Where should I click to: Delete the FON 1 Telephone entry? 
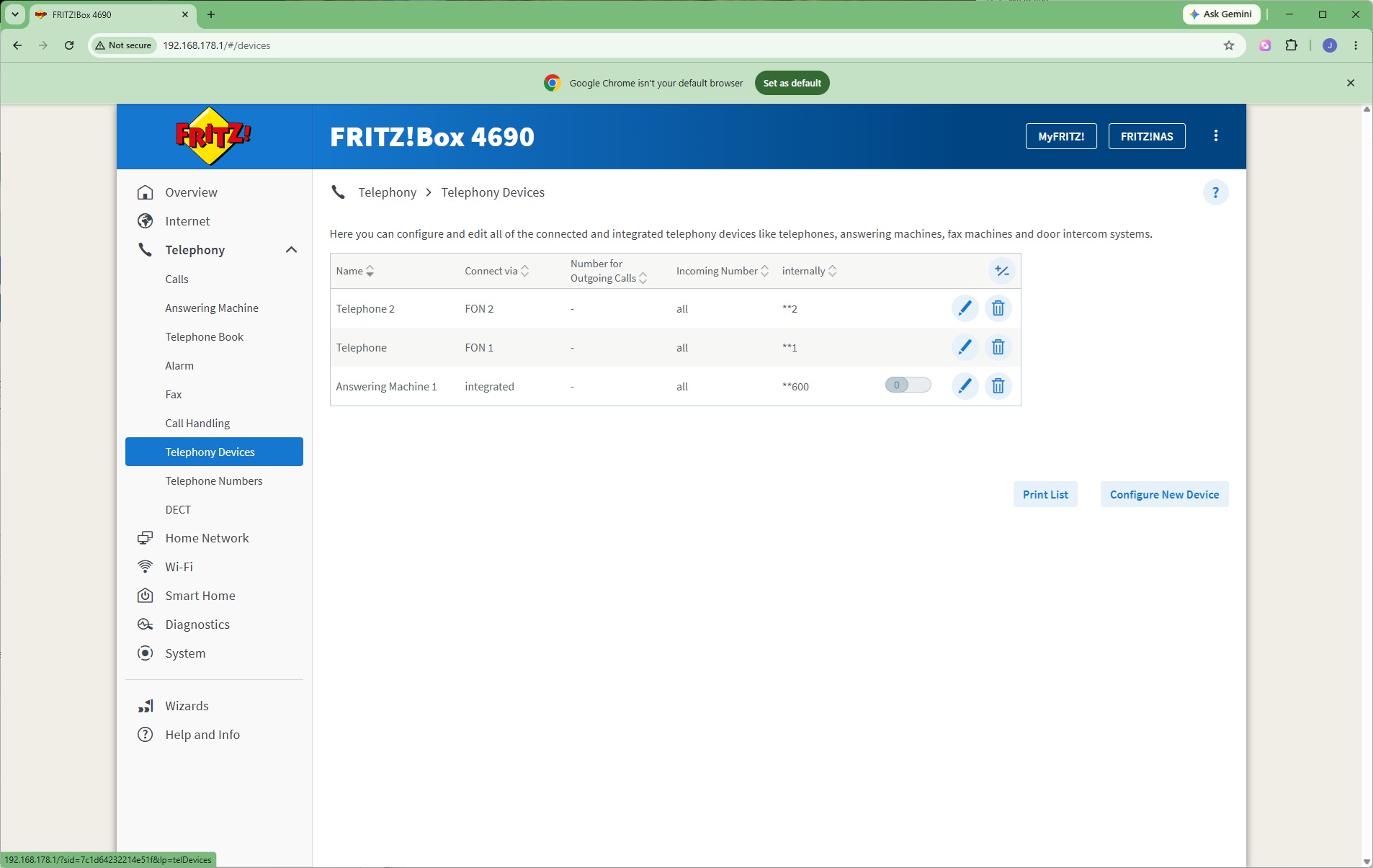[x=998, y=347]
